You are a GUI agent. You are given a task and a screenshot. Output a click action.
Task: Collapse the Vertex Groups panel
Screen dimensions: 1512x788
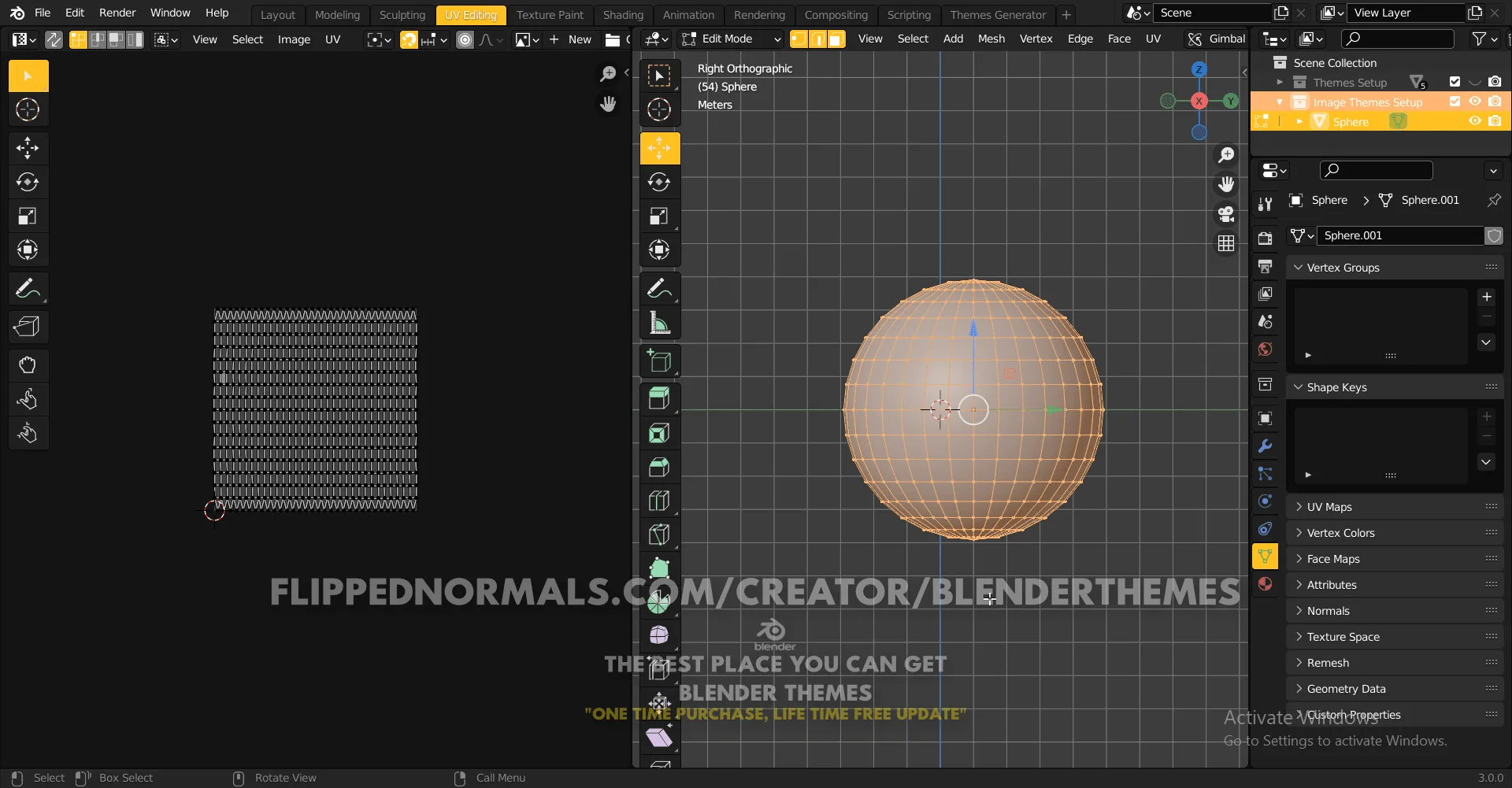[x=1297, y=267]
